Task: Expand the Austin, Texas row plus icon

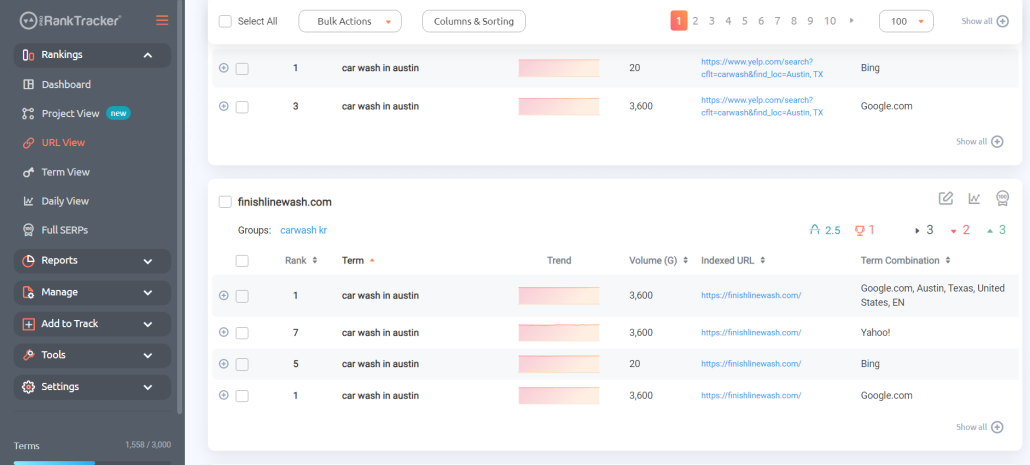Action: point(223,296)
